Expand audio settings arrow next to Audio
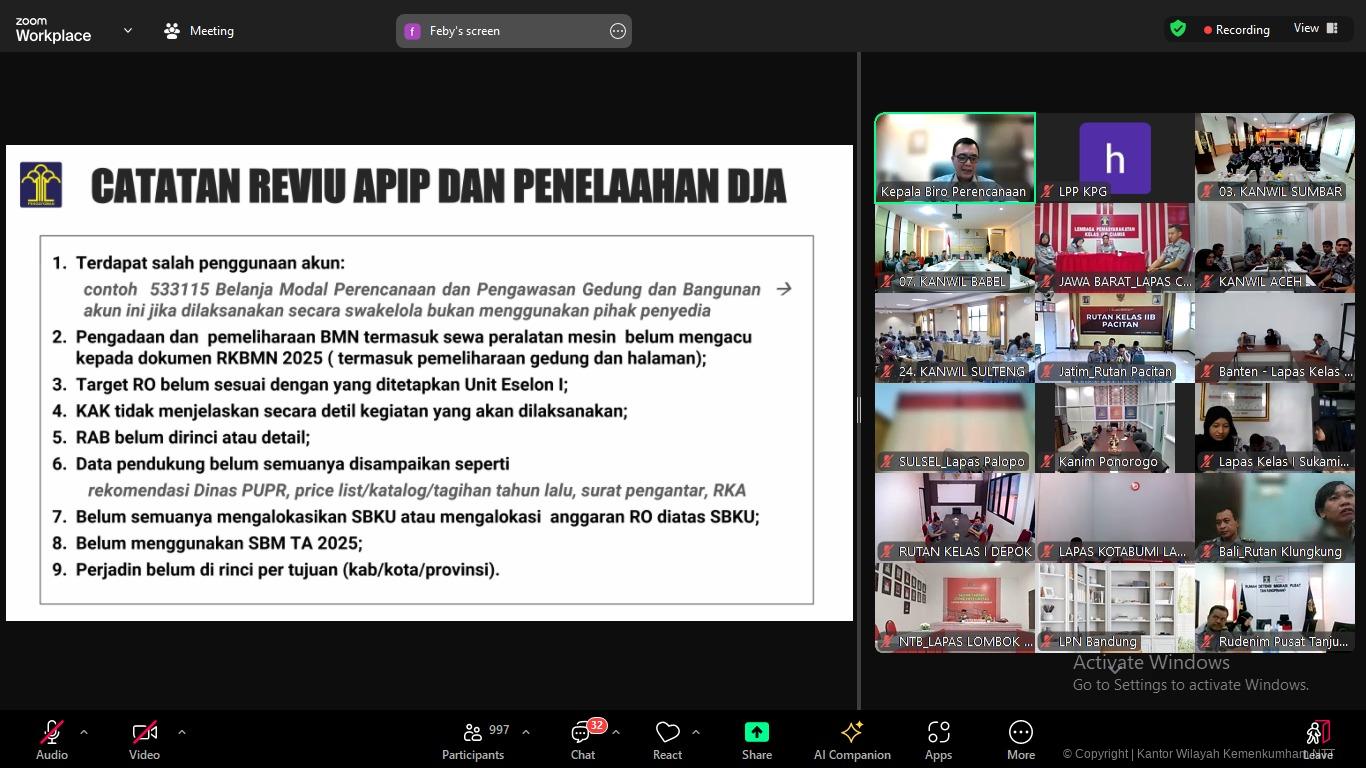The image size is (1366, 768). click(x=84, y=732)
